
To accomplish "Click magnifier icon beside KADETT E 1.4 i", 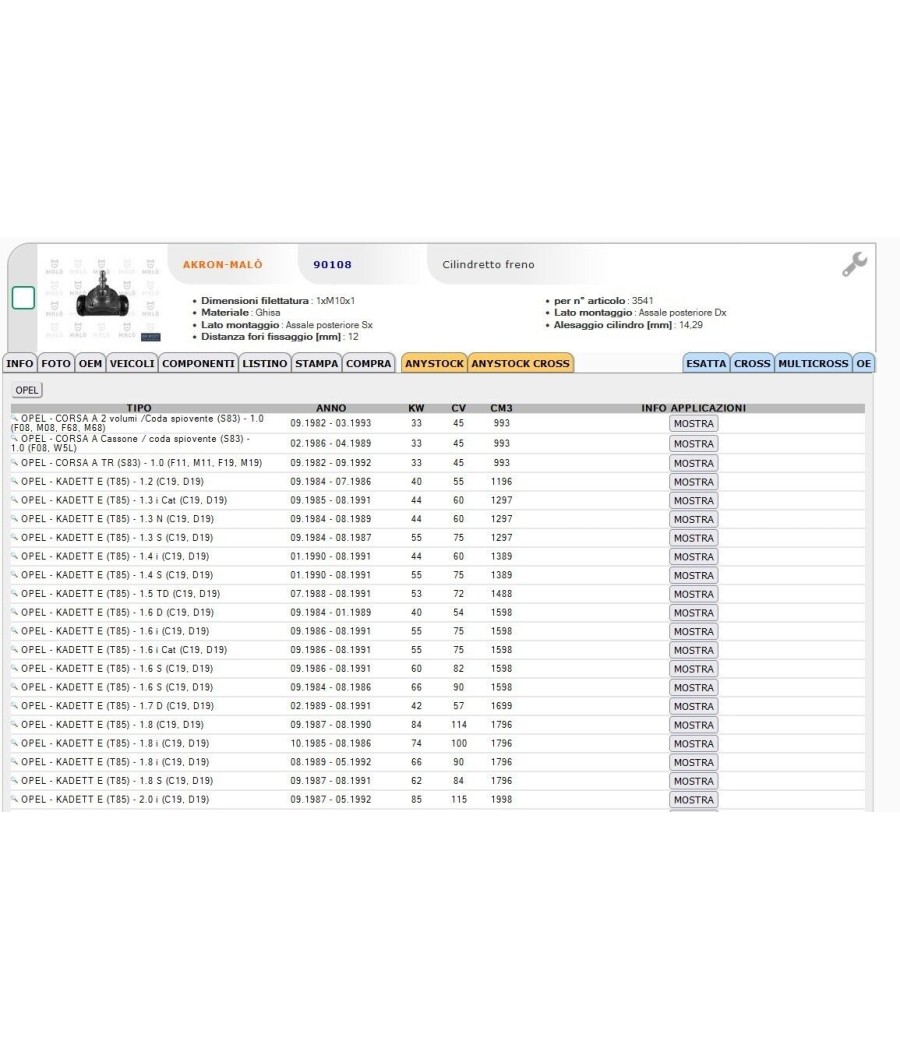I will coord(15,556).
